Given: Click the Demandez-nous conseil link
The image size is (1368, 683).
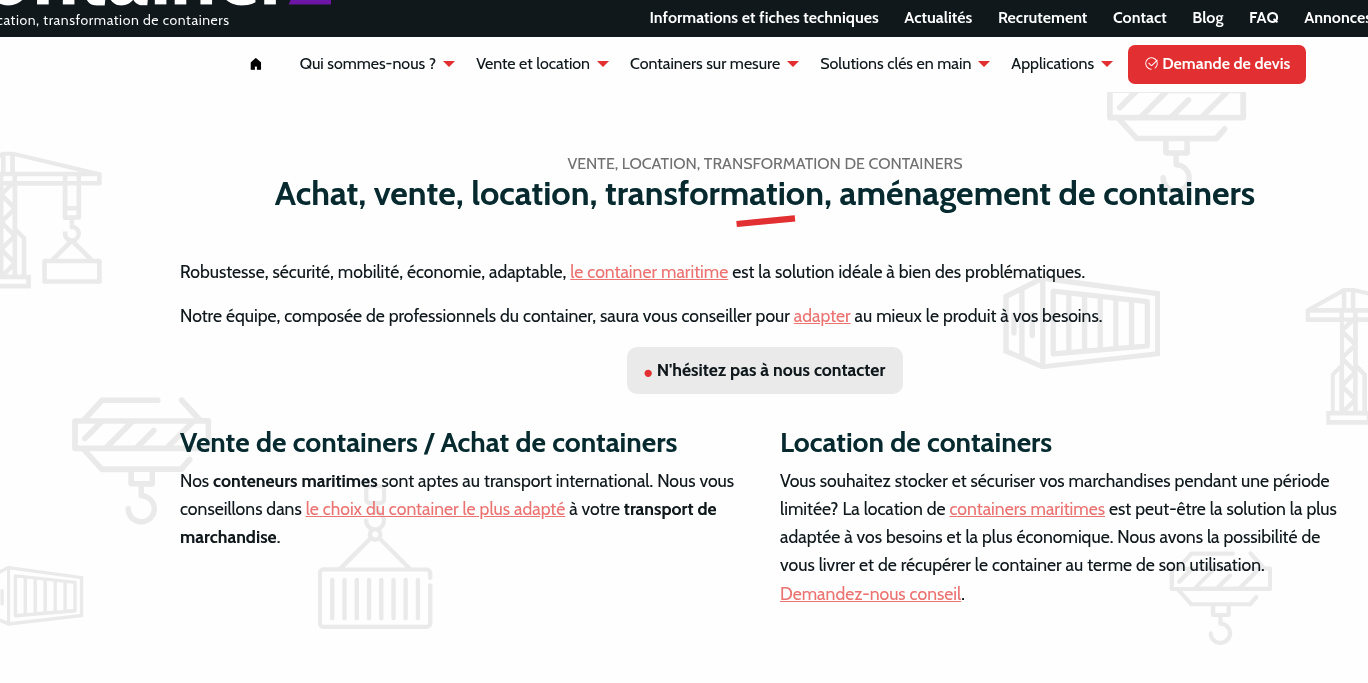Looking at the screenshot, I should pos(870,594).
